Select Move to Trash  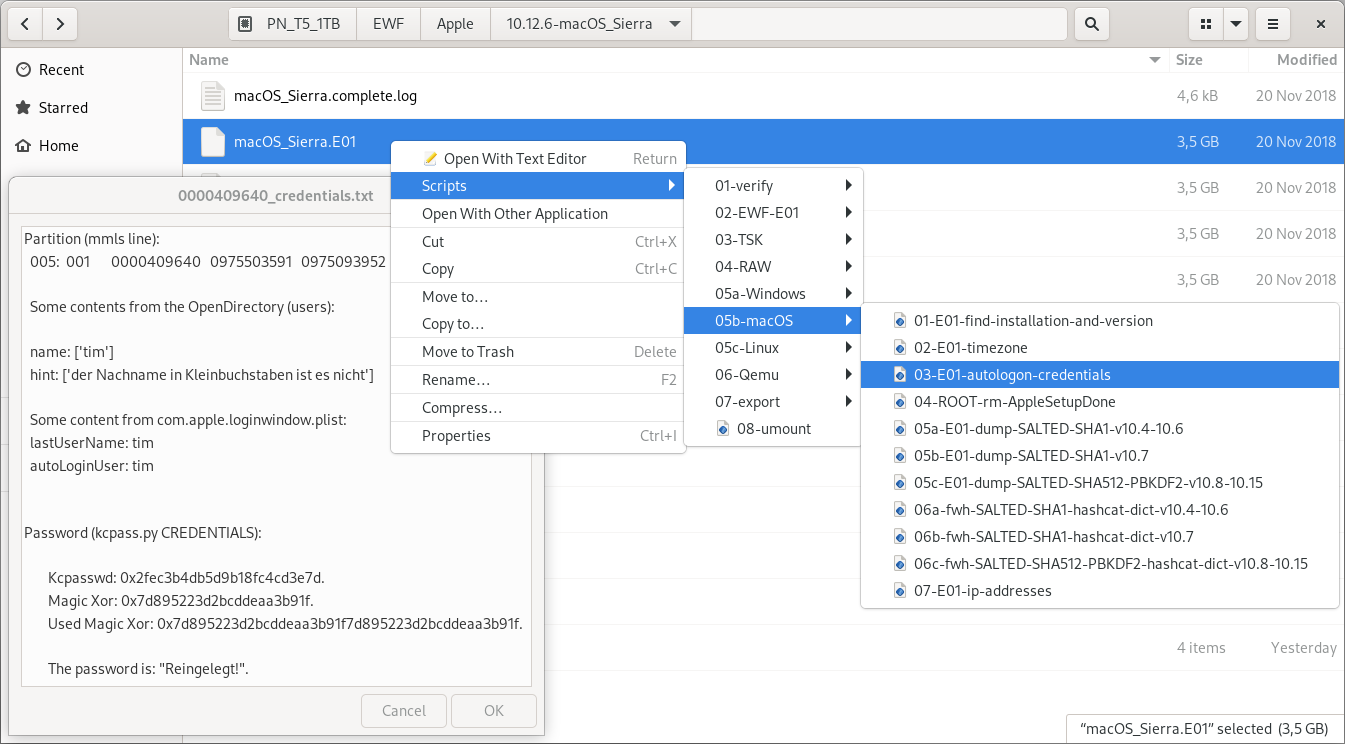(x=538, y=352)
